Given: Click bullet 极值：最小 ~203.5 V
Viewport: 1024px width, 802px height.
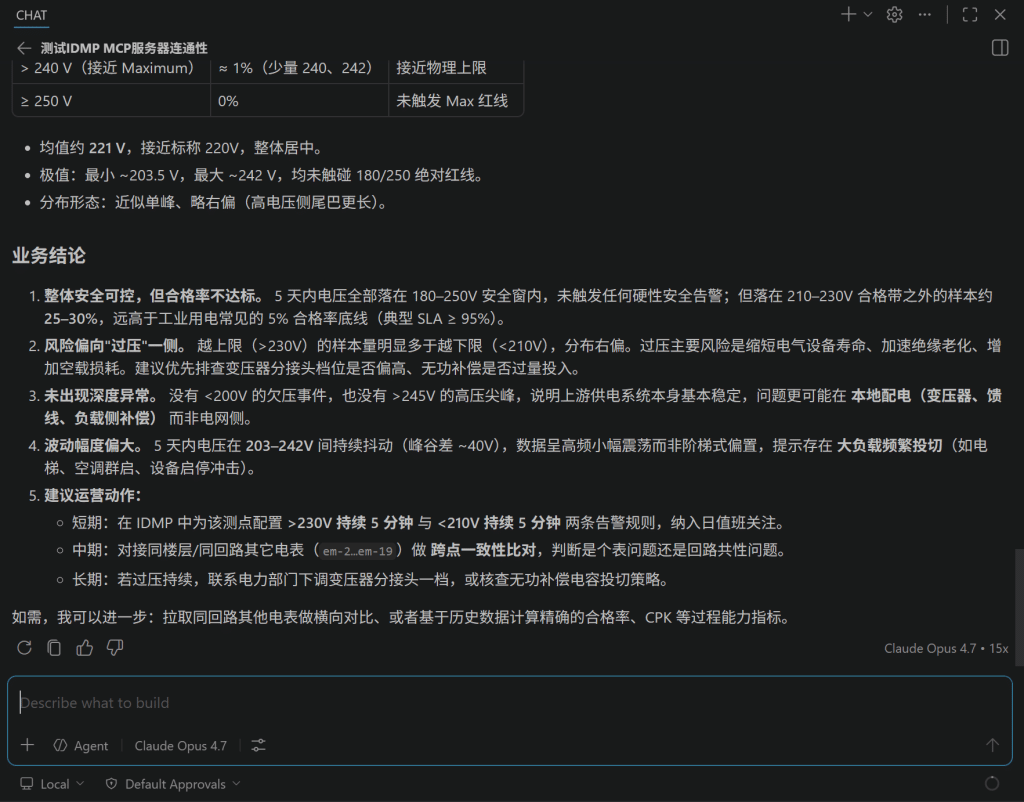Looking at the screenshot, I should click(x=263, y=175).
